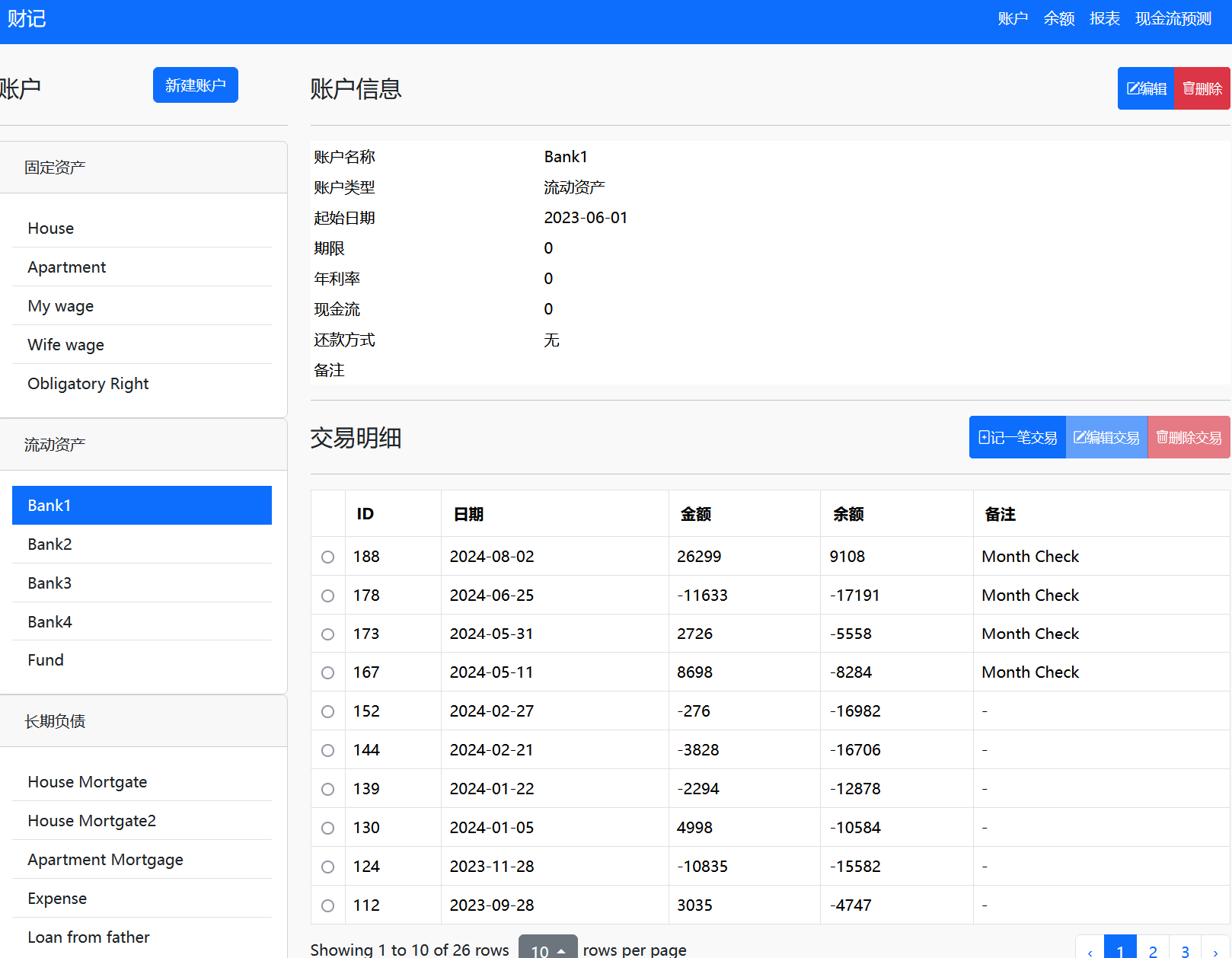Image resolution: width=1232 pixels, height=958 pixels.
Task: Open the 报表 navigation item
Action: pyautogui.click(x=1104, y=19)
